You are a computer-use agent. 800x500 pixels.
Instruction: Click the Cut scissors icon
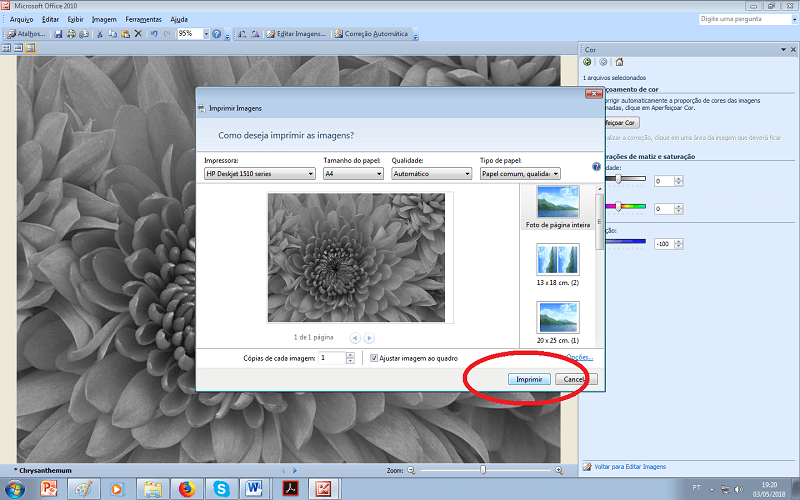pos(99,34)
